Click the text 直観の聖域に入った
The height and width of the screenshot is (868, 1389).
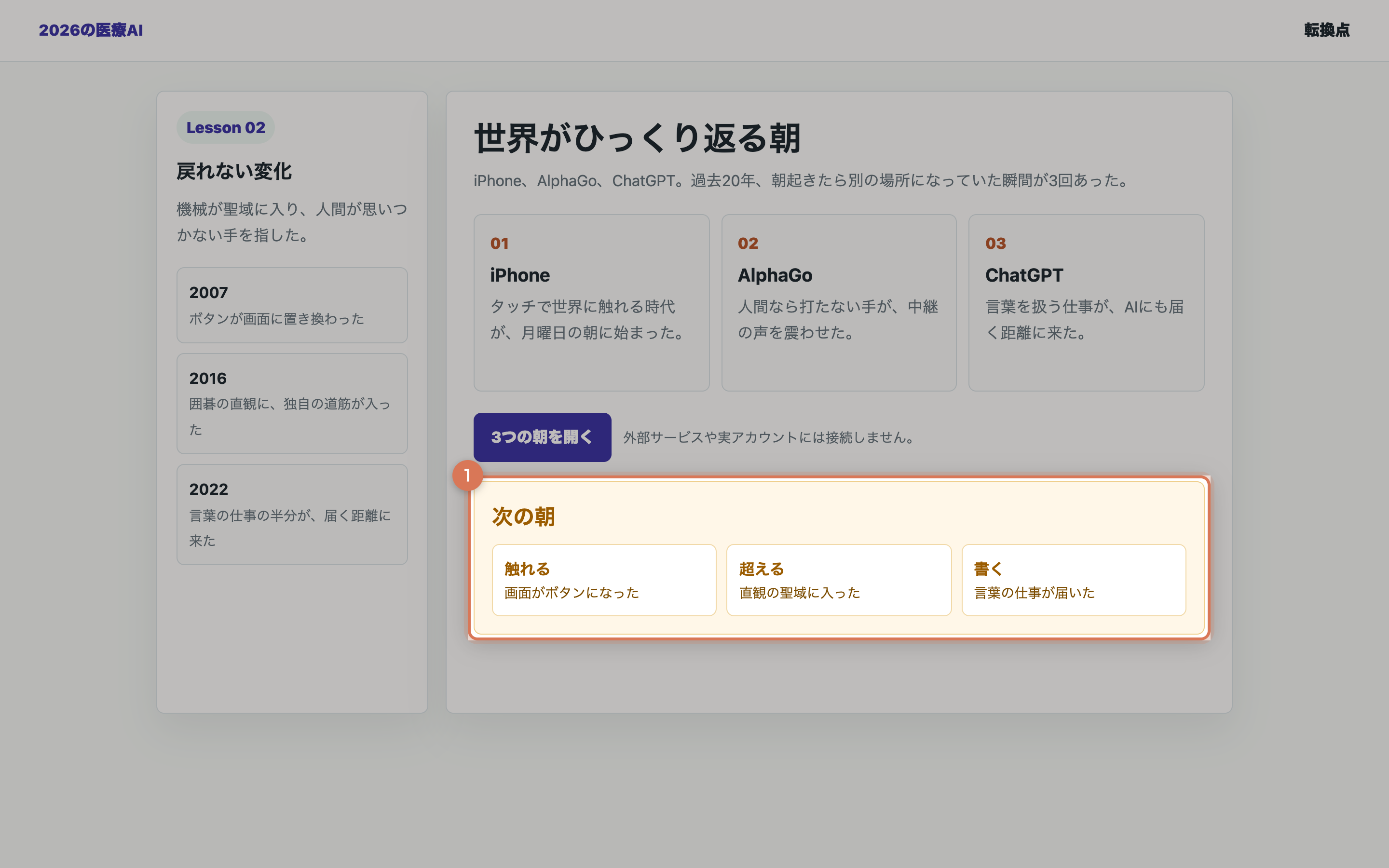pos(800,593)
